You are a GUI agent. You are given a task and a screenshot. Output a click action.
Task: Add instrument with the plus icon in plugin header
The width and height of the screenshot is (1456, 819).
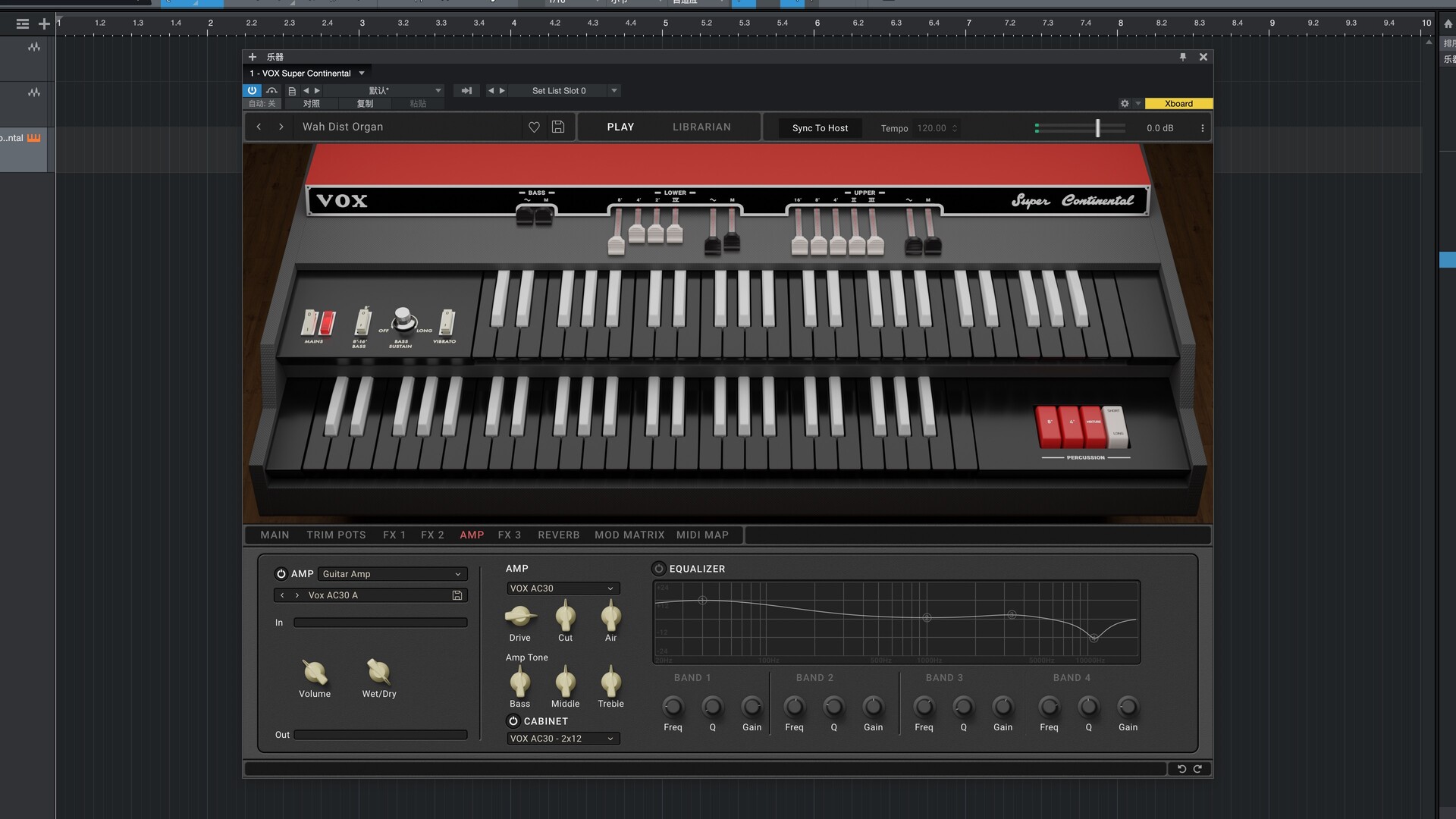(253, 57)
